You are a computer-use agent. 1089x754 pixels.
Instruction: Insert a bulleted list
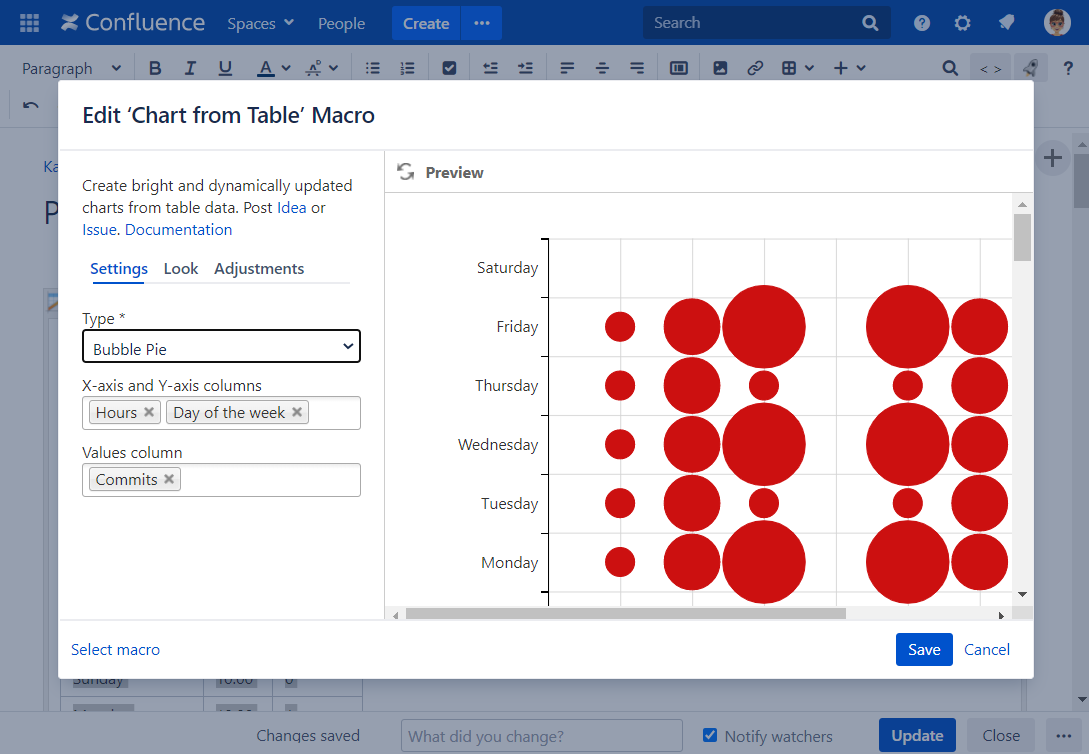point(372,67)
